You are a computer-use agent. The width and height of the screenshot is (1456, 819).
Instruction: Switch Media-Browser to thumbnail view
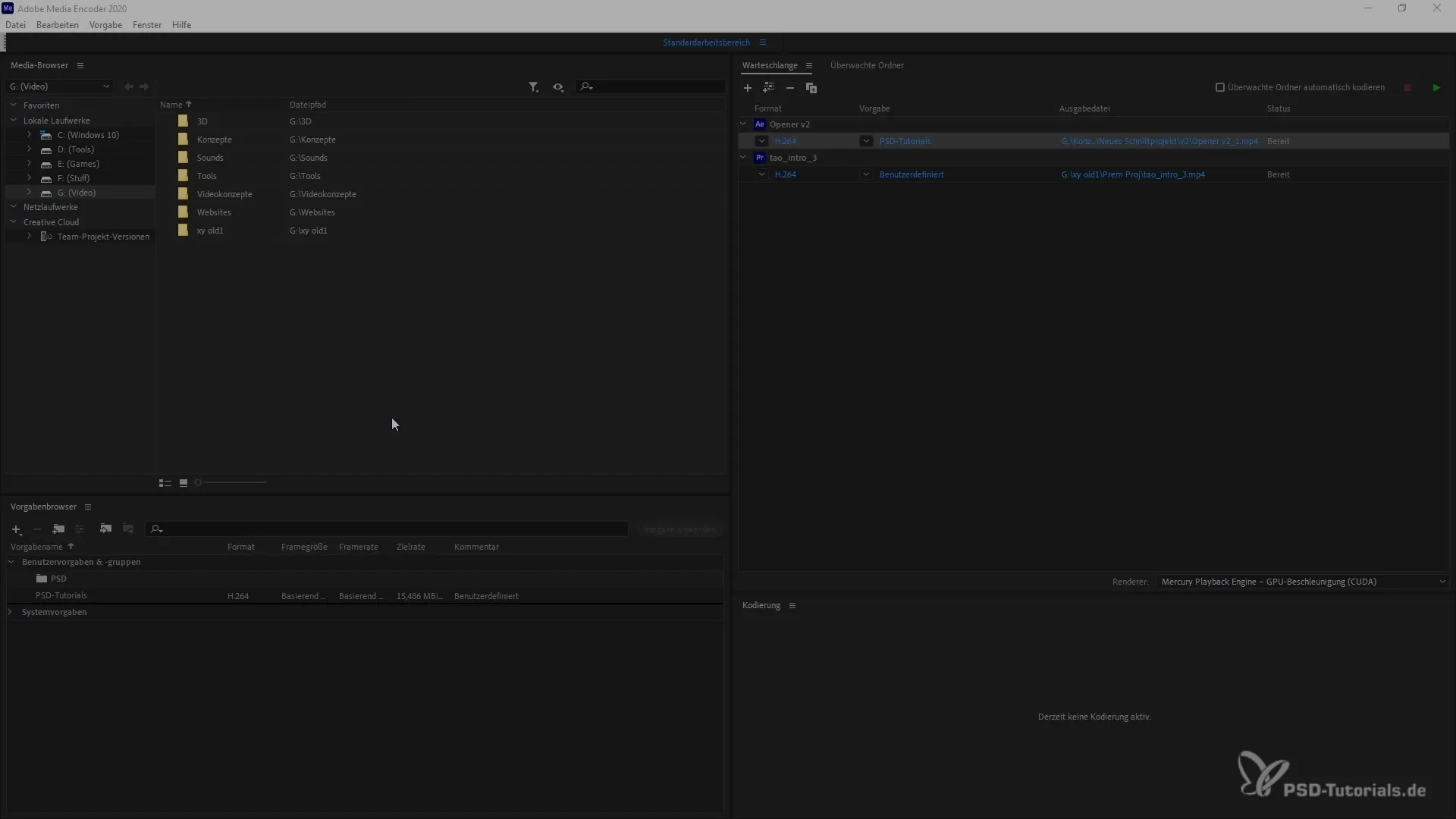[184, 483]
